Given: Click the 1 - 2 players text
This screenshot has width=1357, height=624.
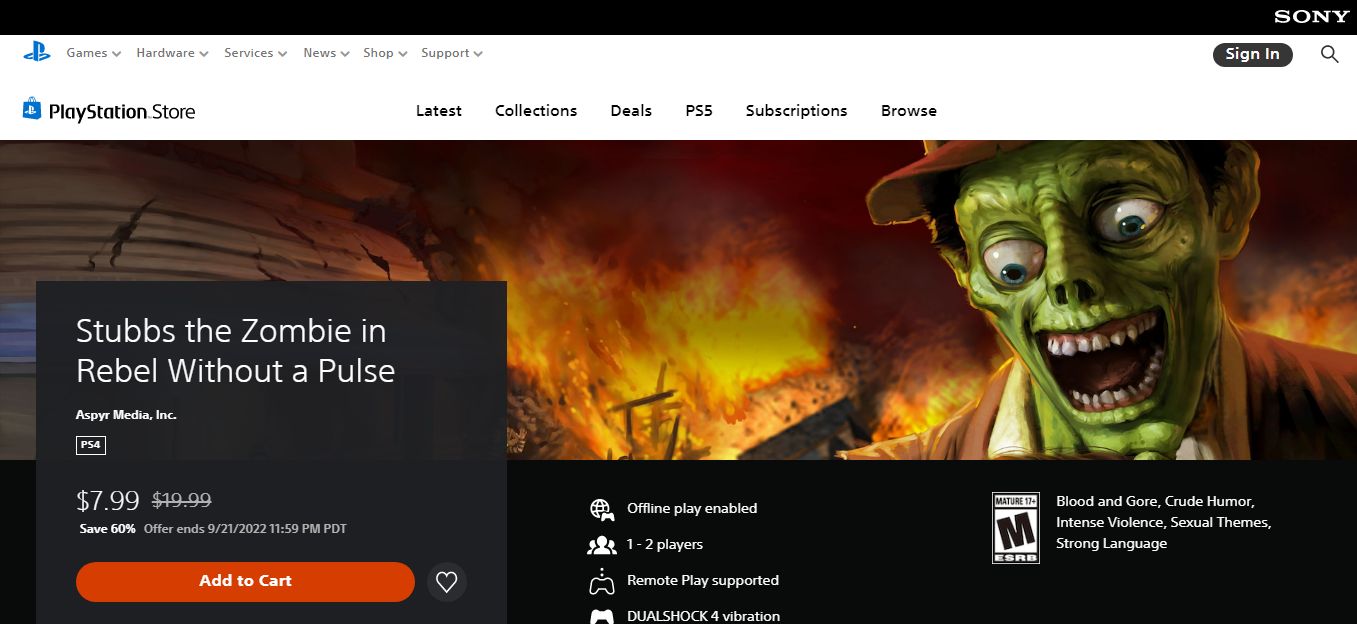Looking at the screenshot, I should click(x=665, y=545).
